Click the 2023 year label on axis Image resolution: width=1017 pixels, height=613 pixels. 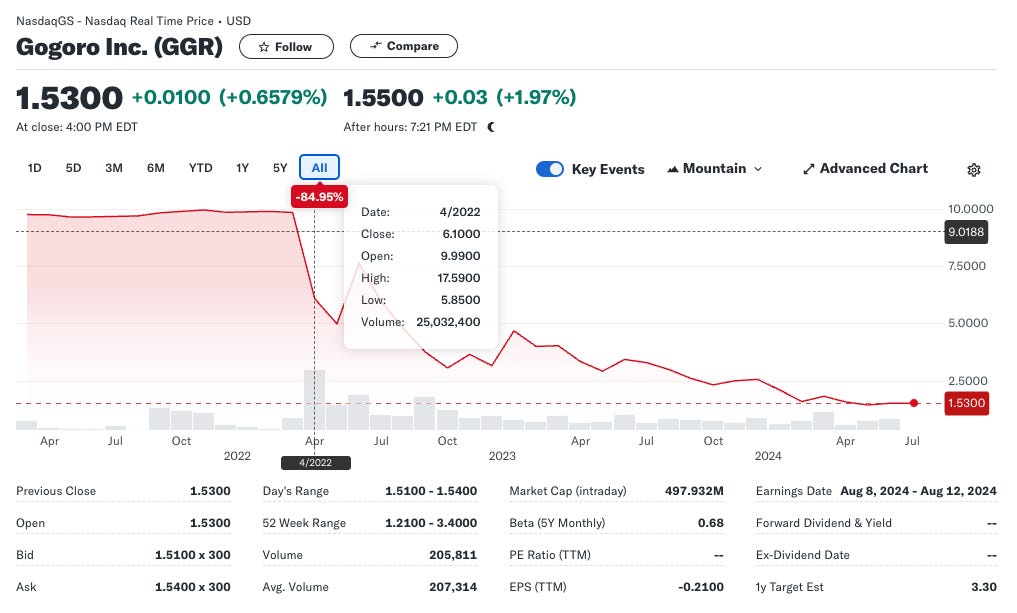[x=502, y=456]
